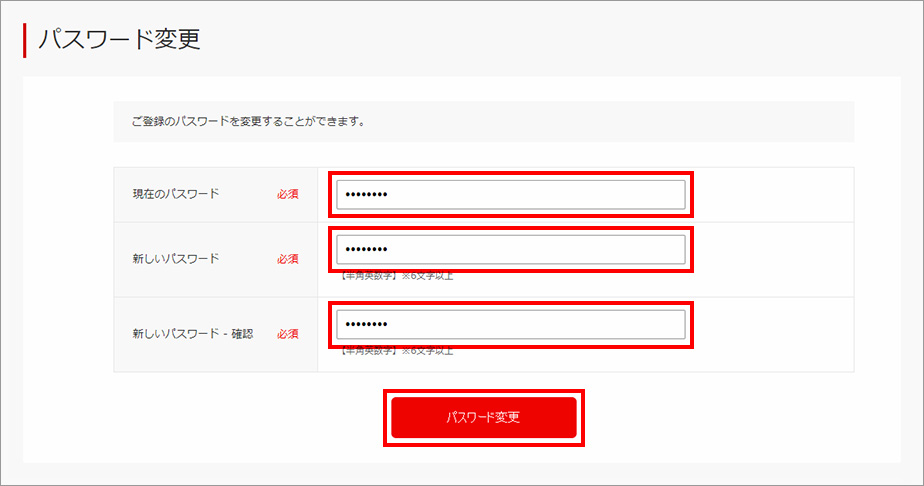Submit with the red パスワード変更 button
The image size is (924, 486).
[484, 418]
